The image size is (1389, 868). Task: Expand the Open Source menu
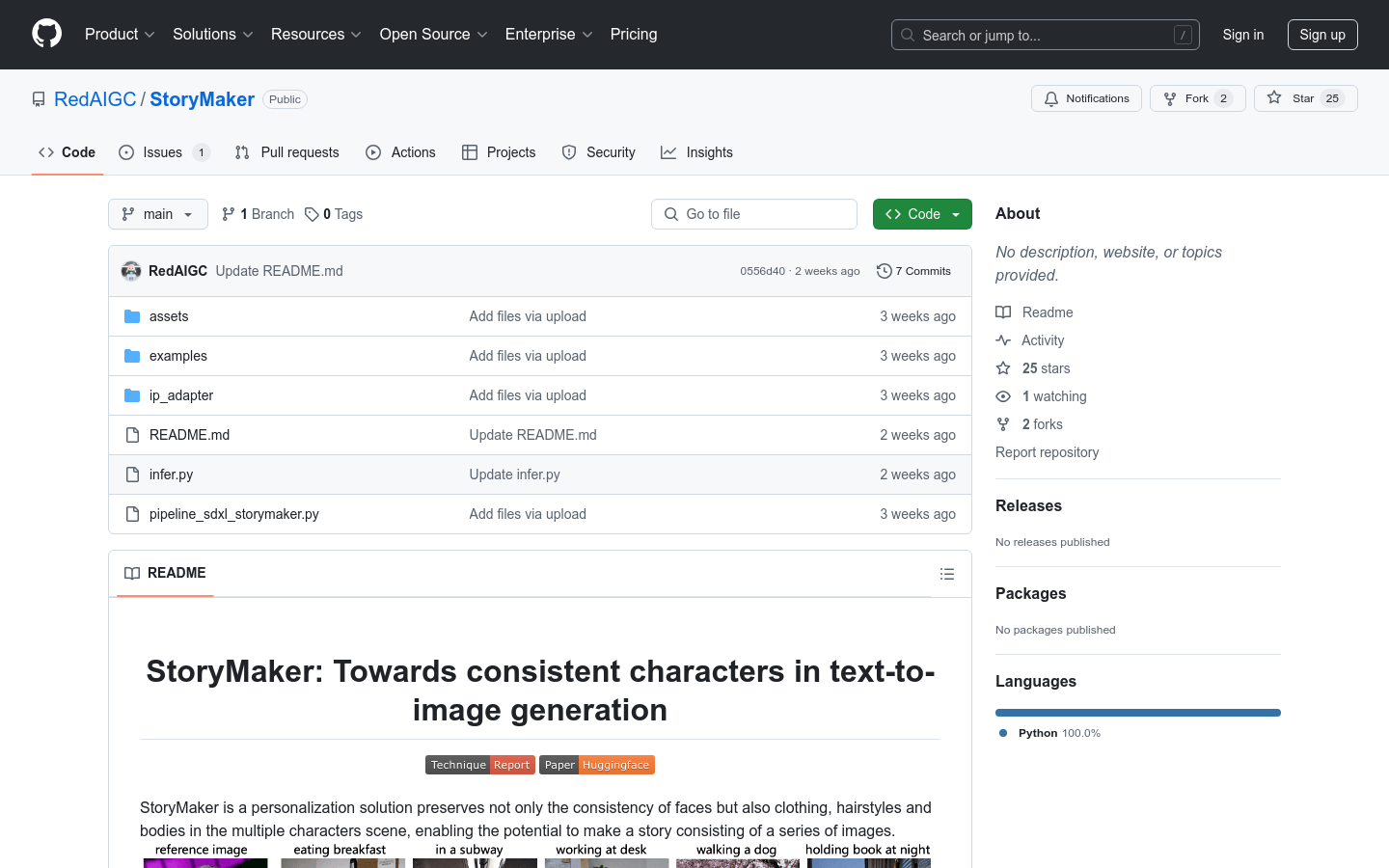click(x=434, y=34)
